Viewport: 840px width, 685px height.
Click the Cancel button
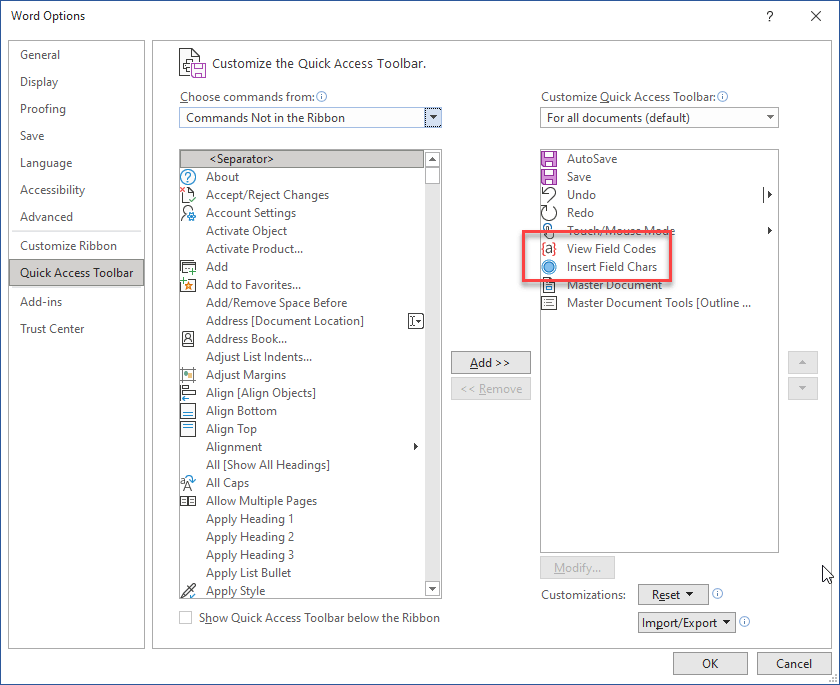pos(794,664)
